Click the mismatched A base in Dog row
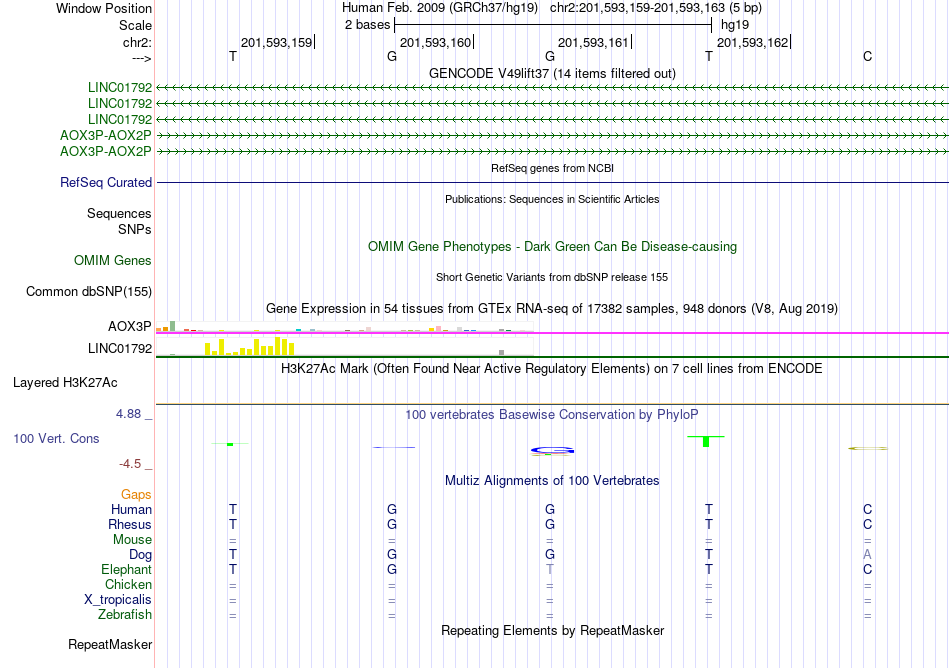950x668 pixels. [868, 555]
